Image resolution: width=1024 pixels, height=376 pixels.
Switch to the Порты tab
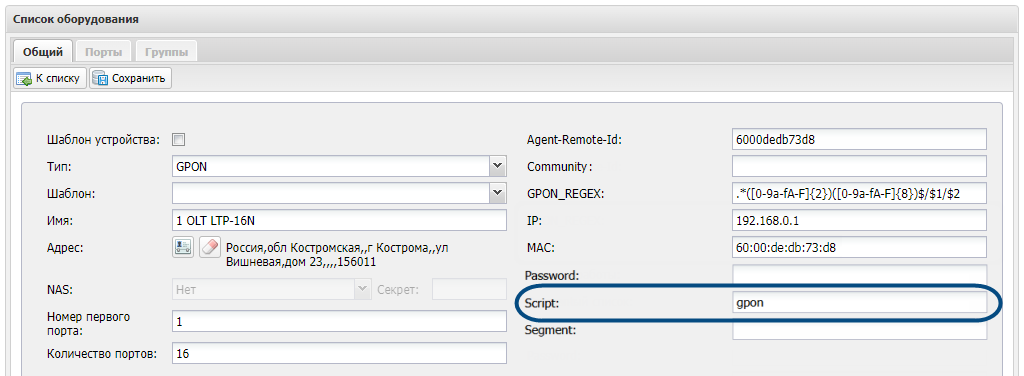tap(103, 52)
